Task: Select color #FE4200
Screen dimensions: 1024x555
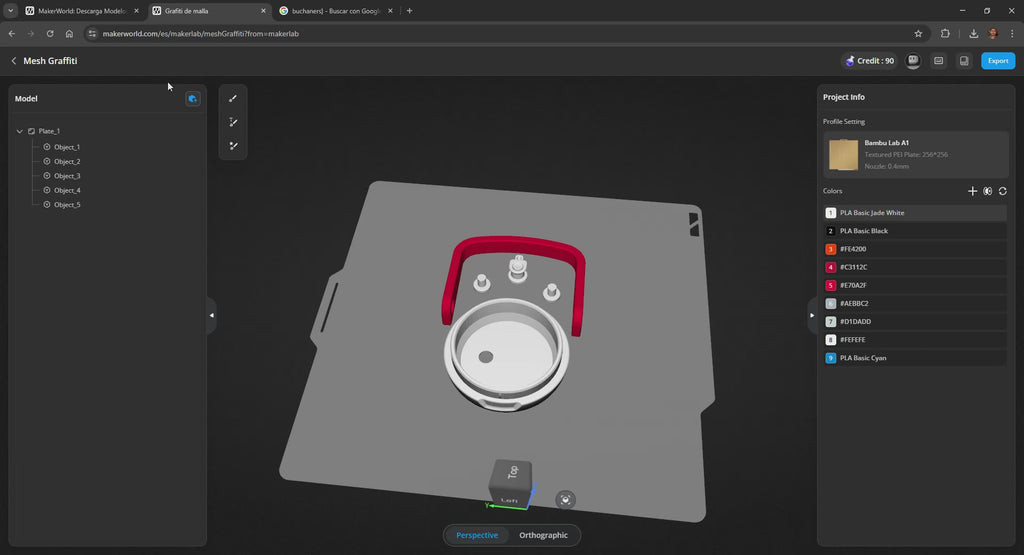Action: (x=914, y=249)
